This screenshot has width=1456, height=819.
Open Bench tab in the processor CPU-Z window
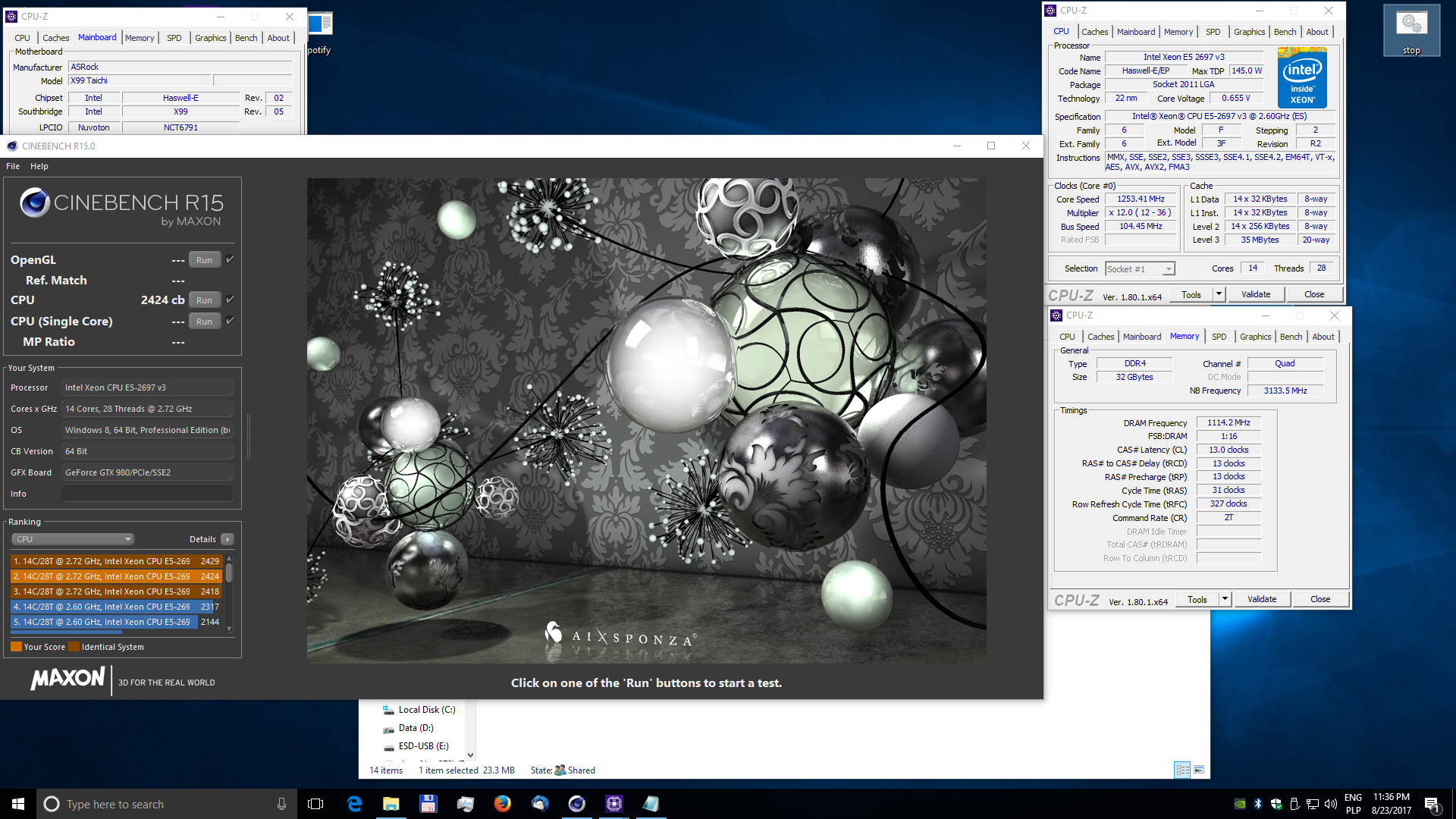[x=1285, y=32]
